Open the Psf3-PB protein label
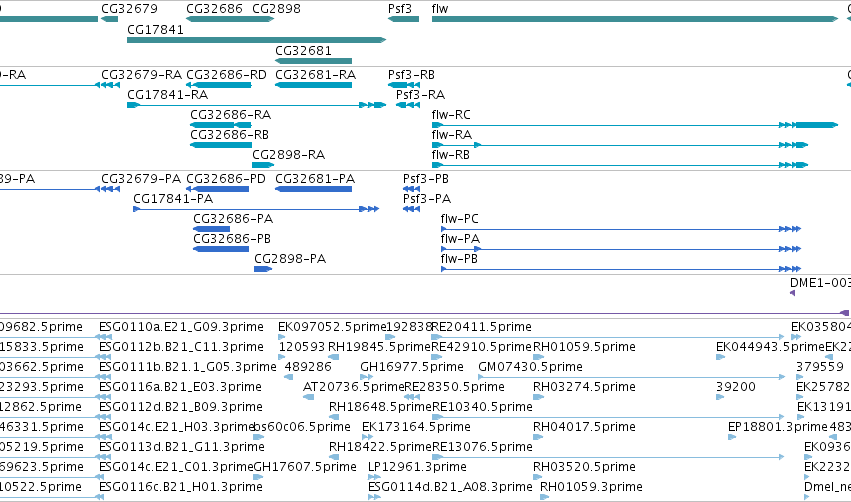The width and height of the screenshot is (851, 502). [426, 179]
